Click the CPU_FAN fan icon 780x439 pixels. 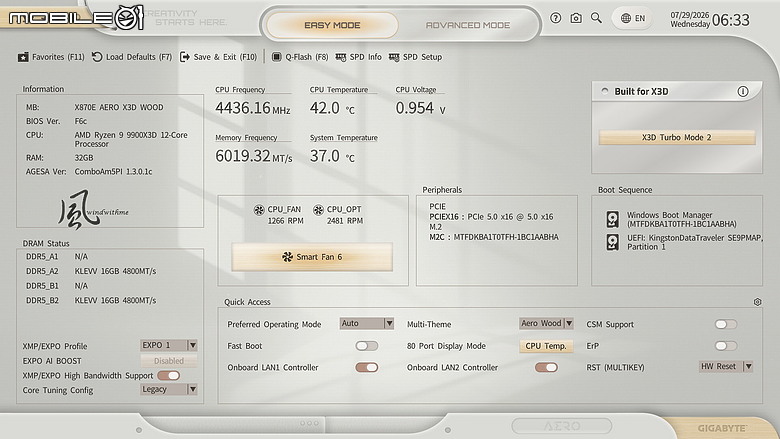pyautogui.click(x=259, y=210)
